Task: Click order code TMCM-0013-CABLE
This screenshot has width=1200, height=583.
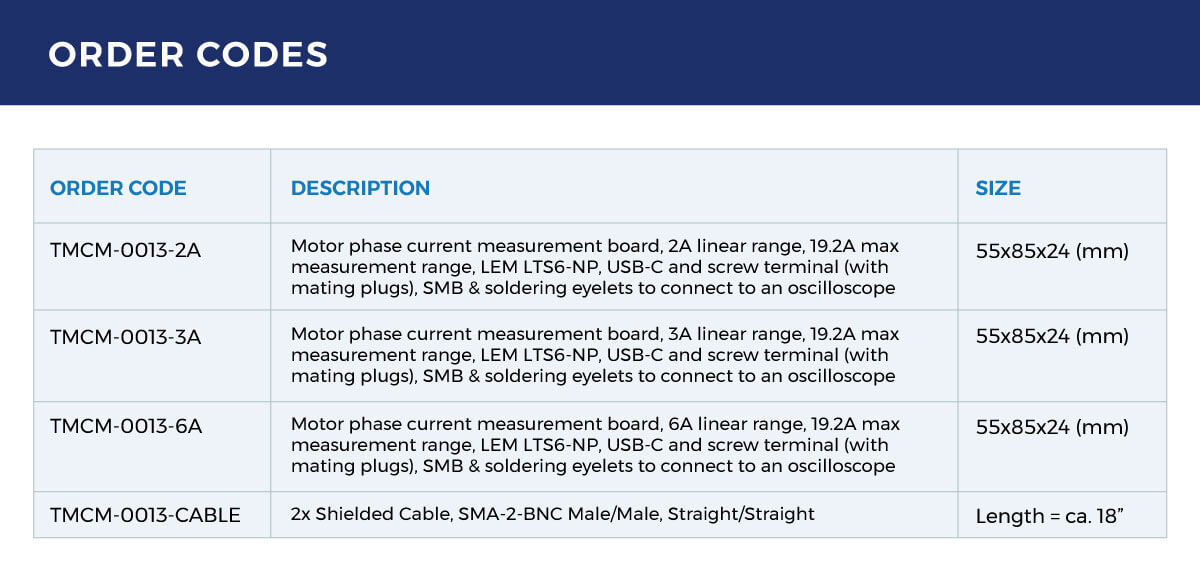Action: [x=145, y=516]
